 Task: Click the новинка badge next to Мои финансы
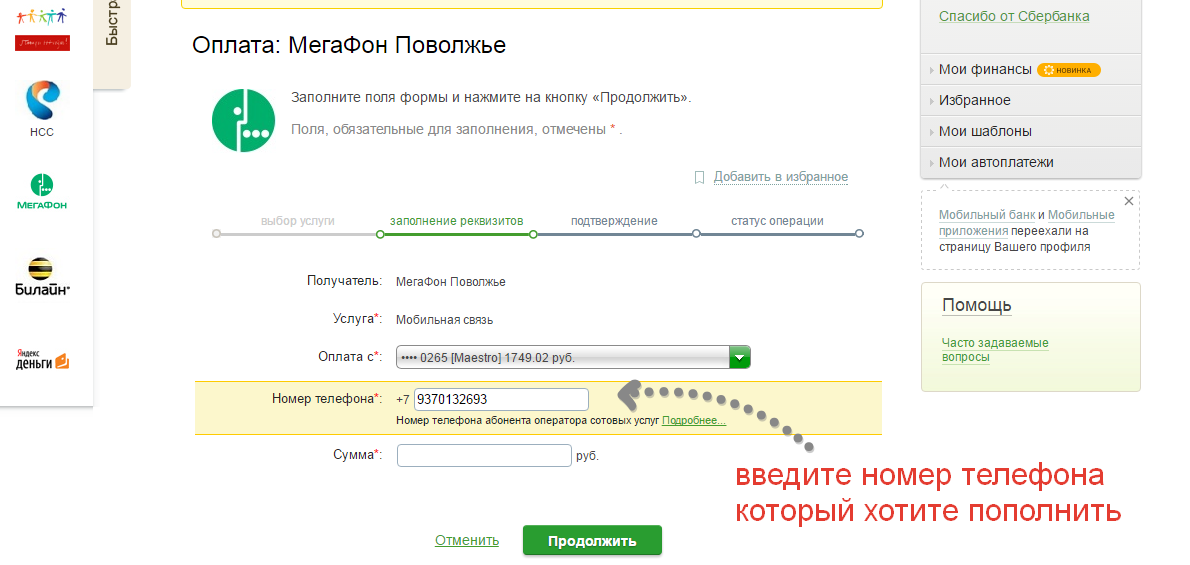(1069, 70)
